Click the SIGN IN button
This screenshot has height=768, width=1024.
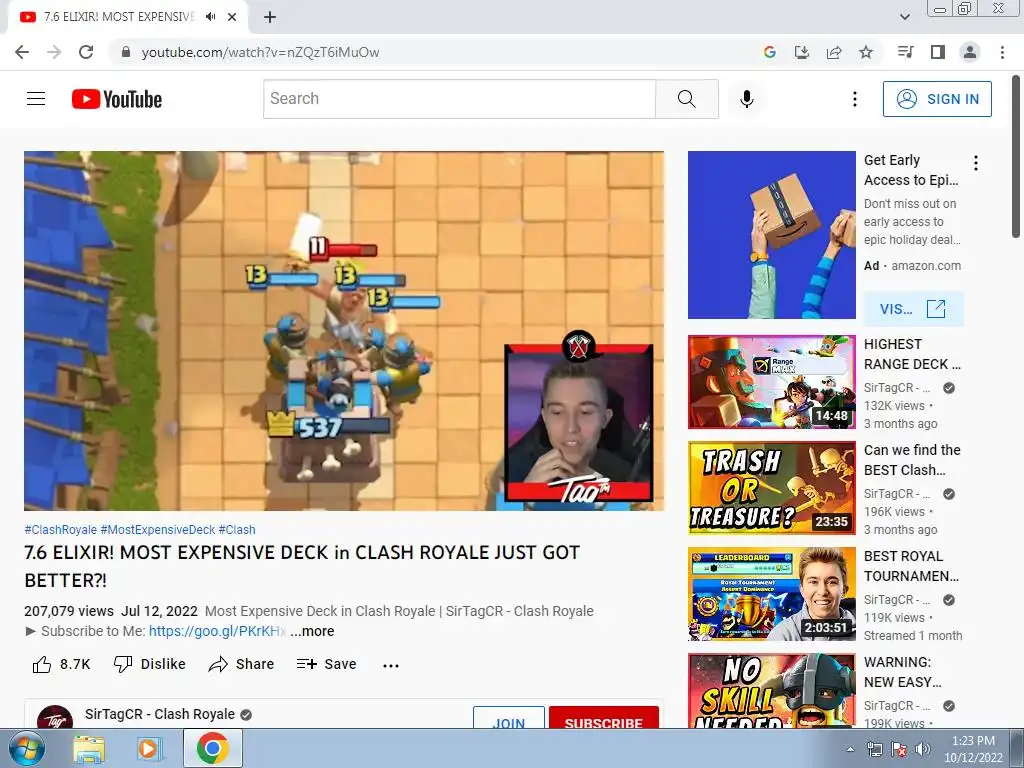tap(937, 99)
